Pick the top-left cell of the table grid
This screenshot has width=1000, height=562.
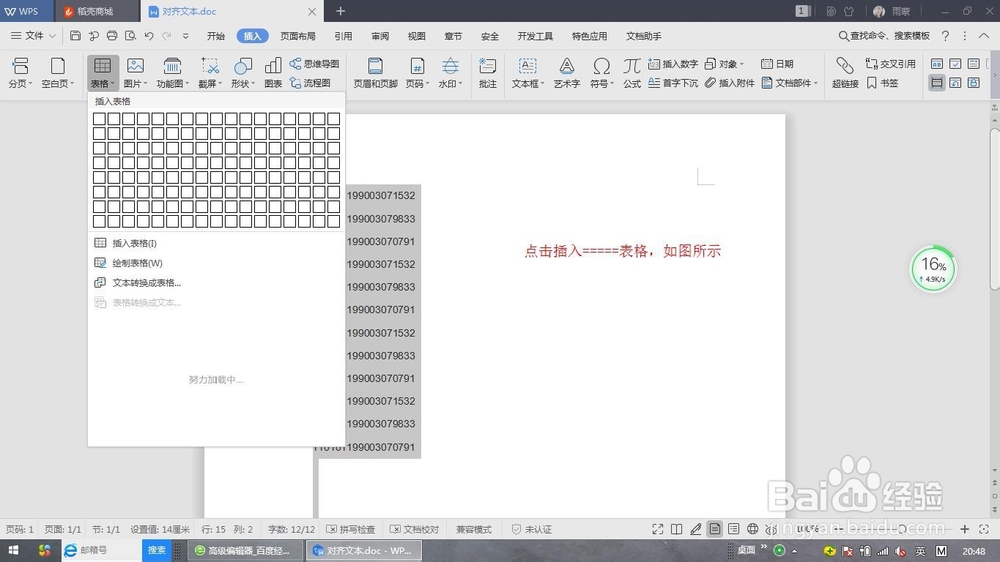click(x=99, y=119)
